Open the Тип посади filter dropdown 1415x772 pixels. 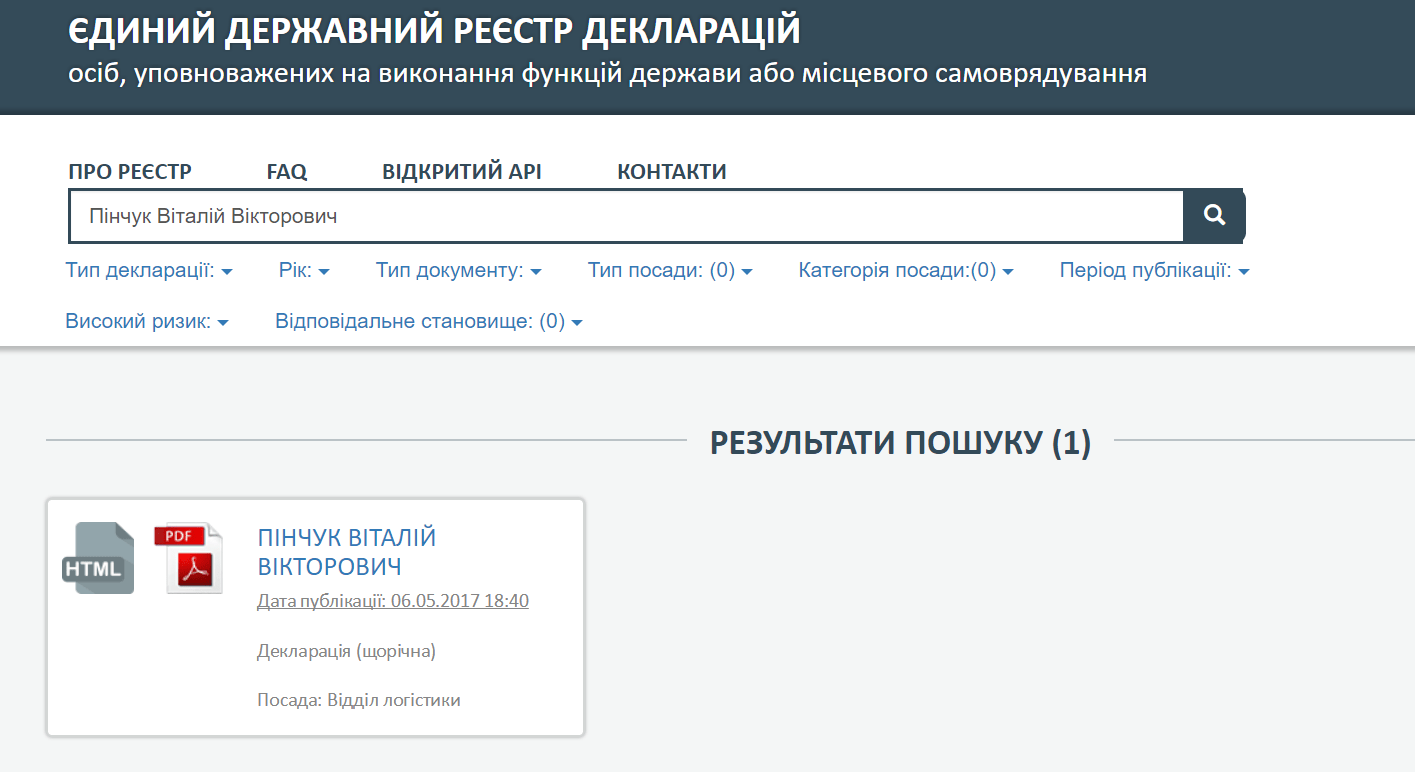pos(670,270)
